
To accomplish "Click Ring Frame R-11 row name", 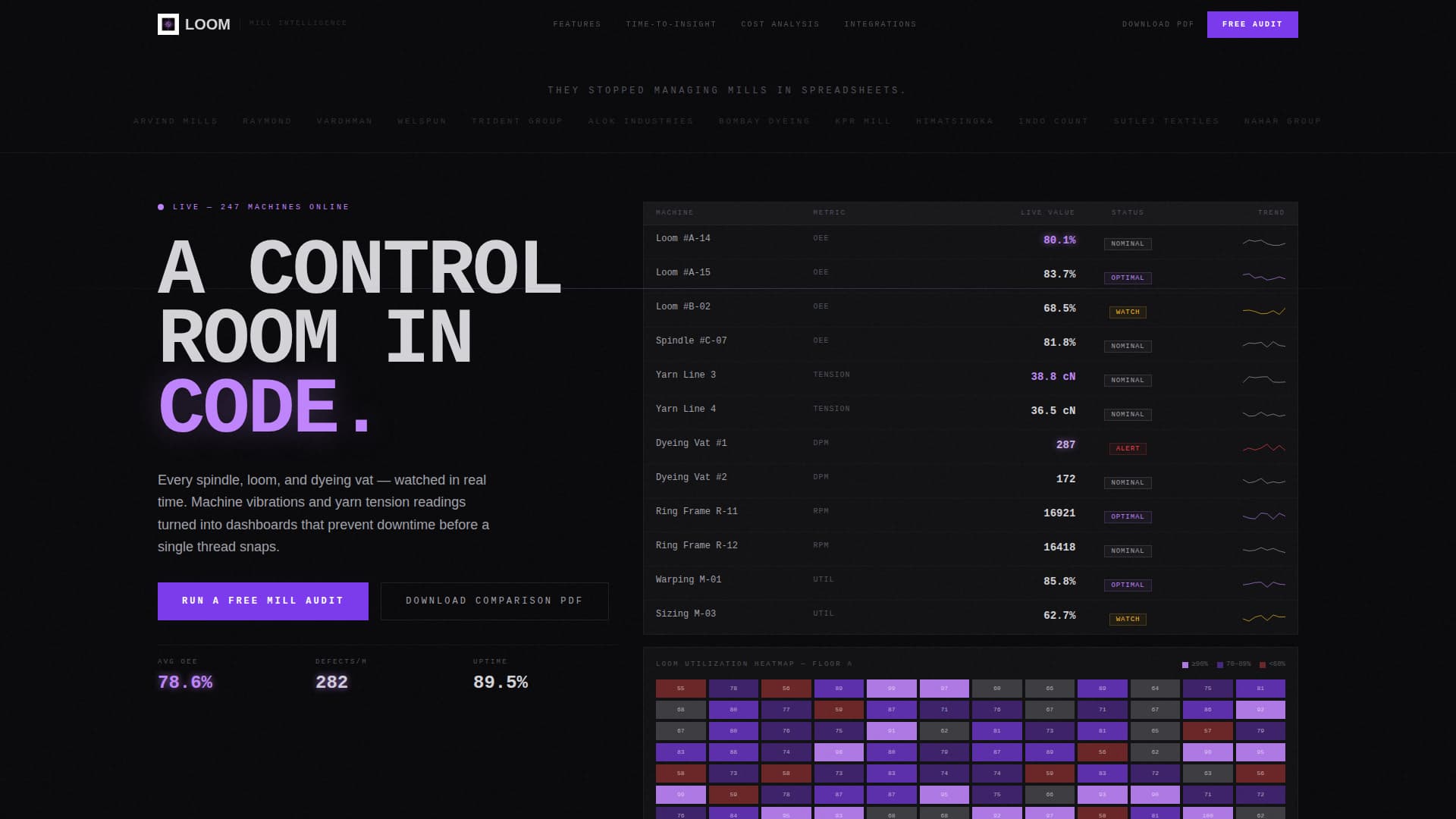I will pyautogui.click(x=697, y=511).
